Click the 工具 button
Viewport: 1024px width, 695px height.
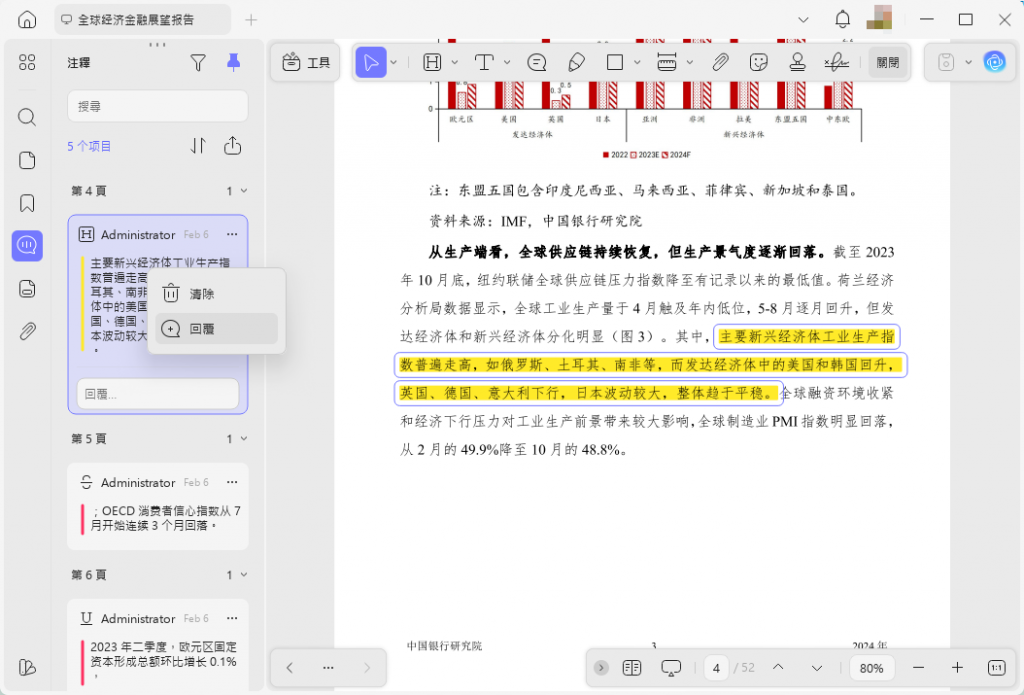point(302,61)
